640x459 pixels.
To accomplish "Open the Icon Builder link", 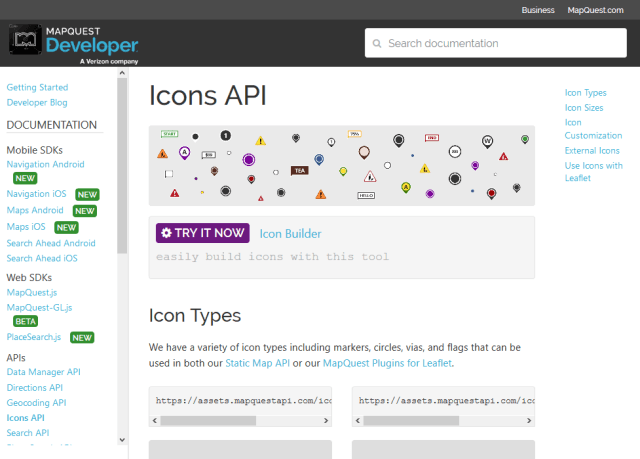I will (x=290, y=234).
